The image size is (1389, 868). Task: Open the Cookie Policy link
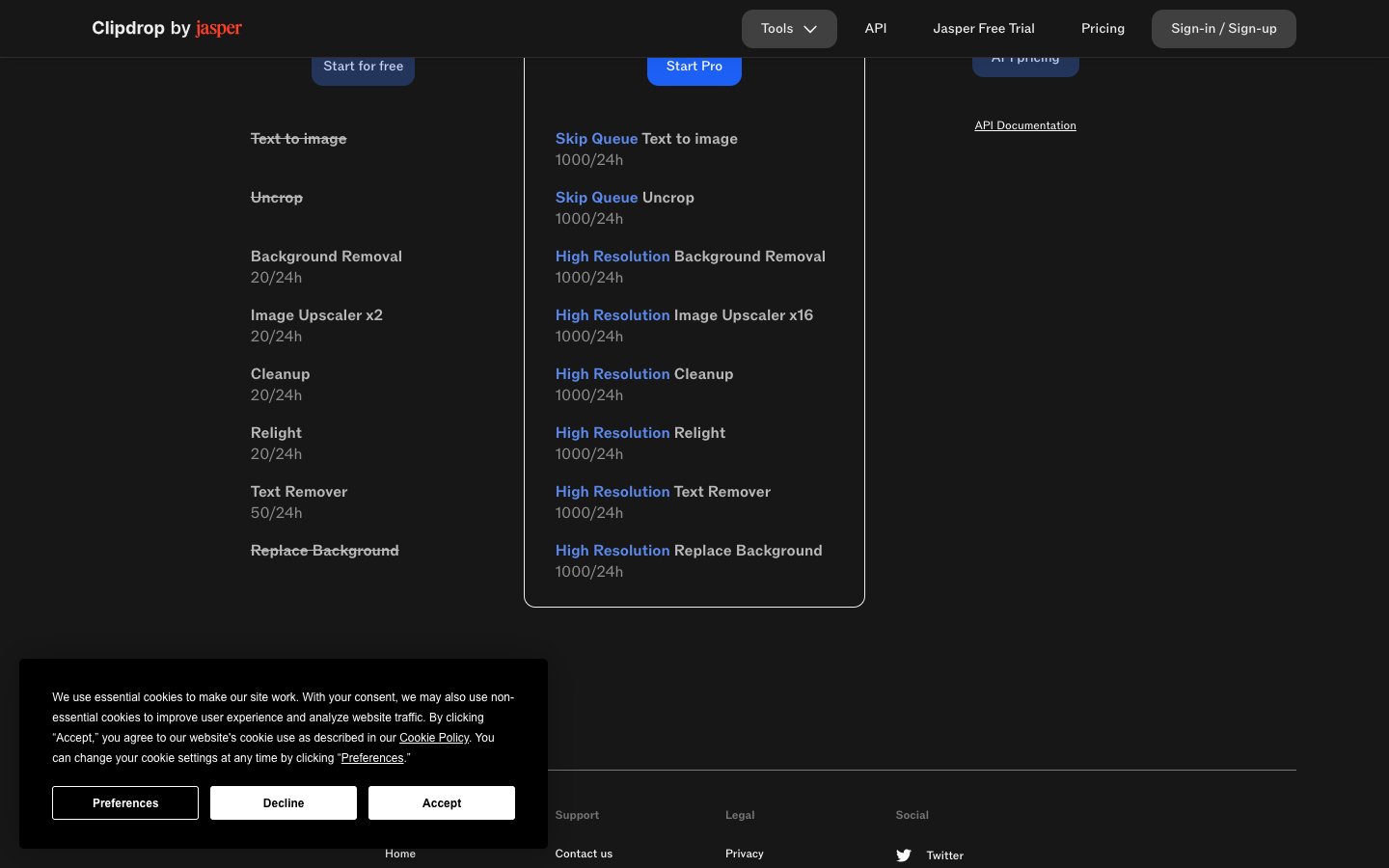[x=434, y=738]
